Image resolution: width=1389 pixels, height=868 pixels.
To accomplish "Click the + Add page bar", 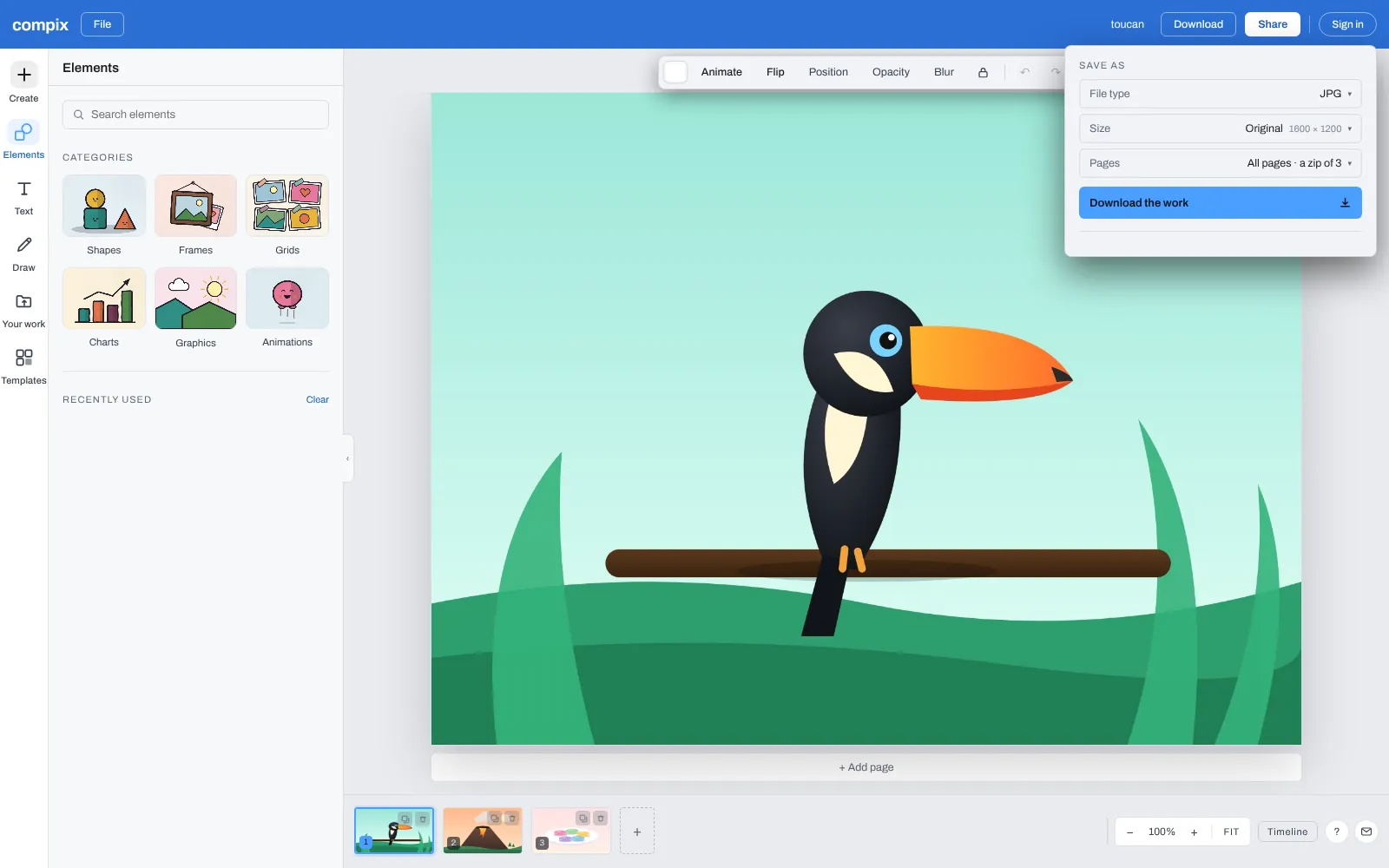I will (866, 767).
